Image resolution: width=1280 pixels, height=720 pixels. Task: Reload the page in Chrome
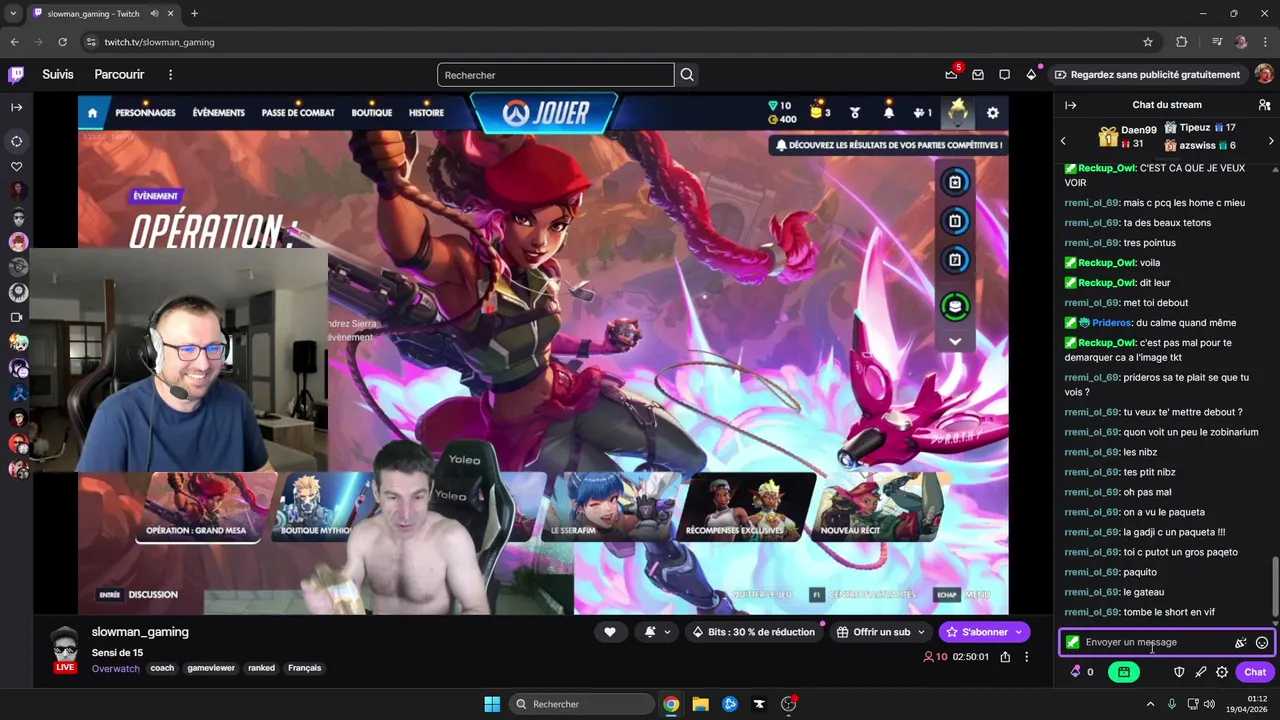pyautogui.click(x=62, y=42)
